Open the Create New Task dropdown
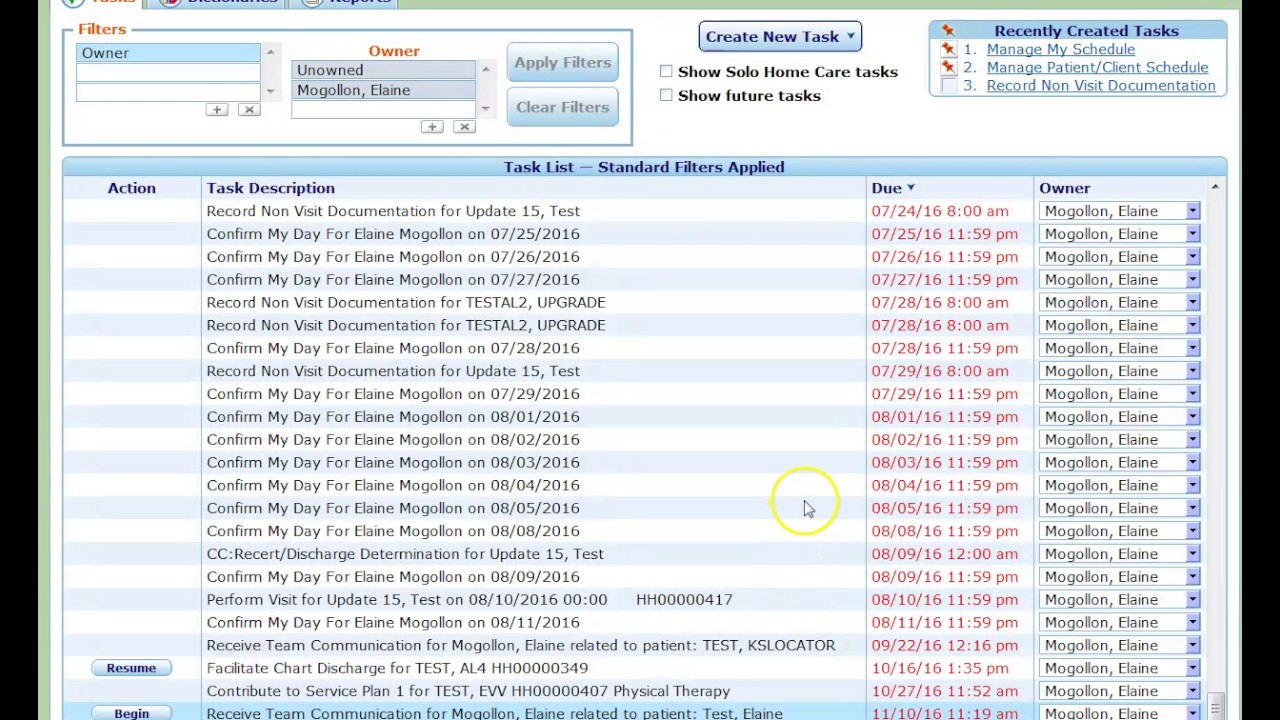Image resolution: width=1280 pixels, height=720 pixels. coord(780,37)
